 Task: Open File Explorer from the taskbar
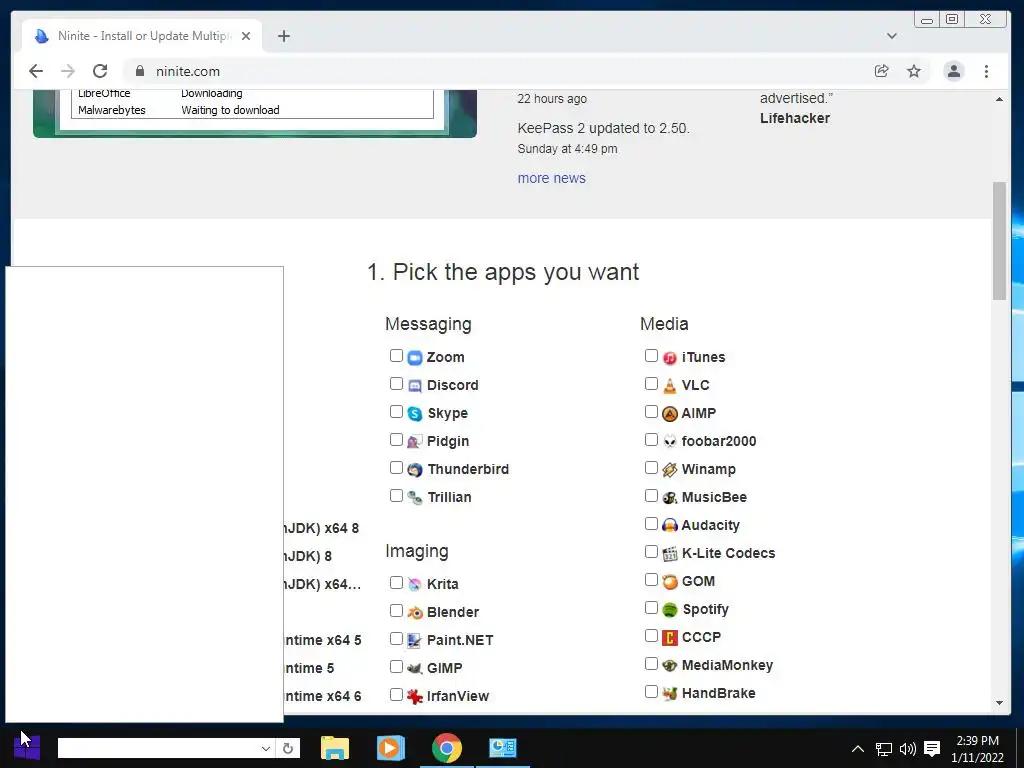pos(335,748)
